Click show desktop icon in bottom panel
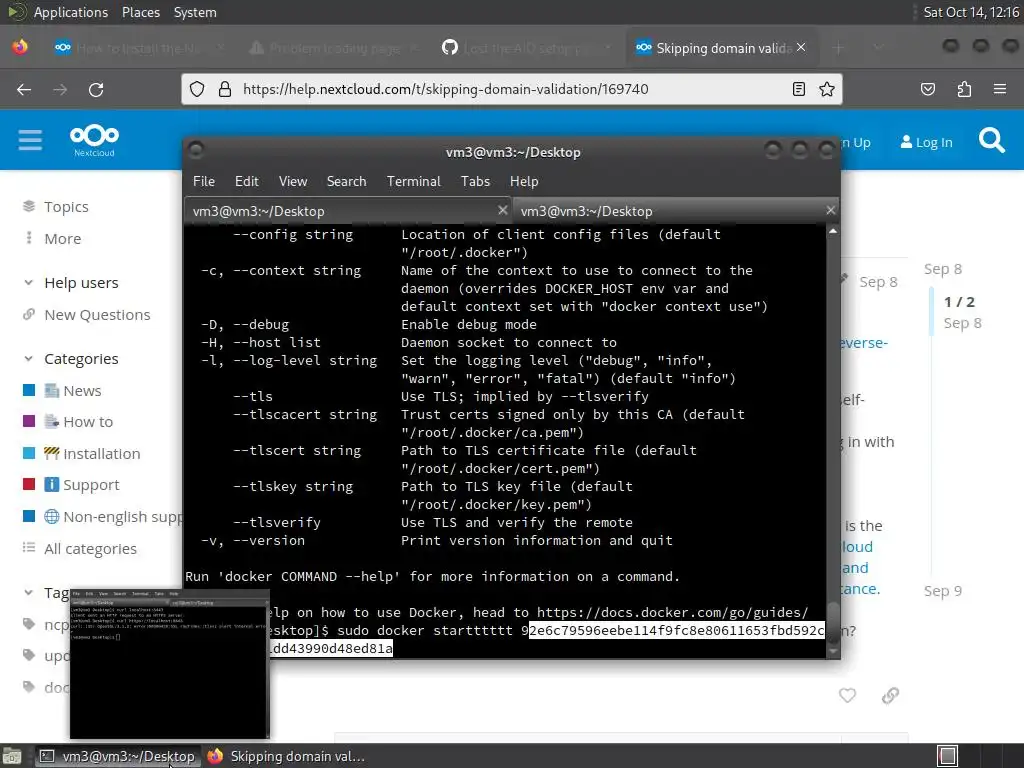 12,756
